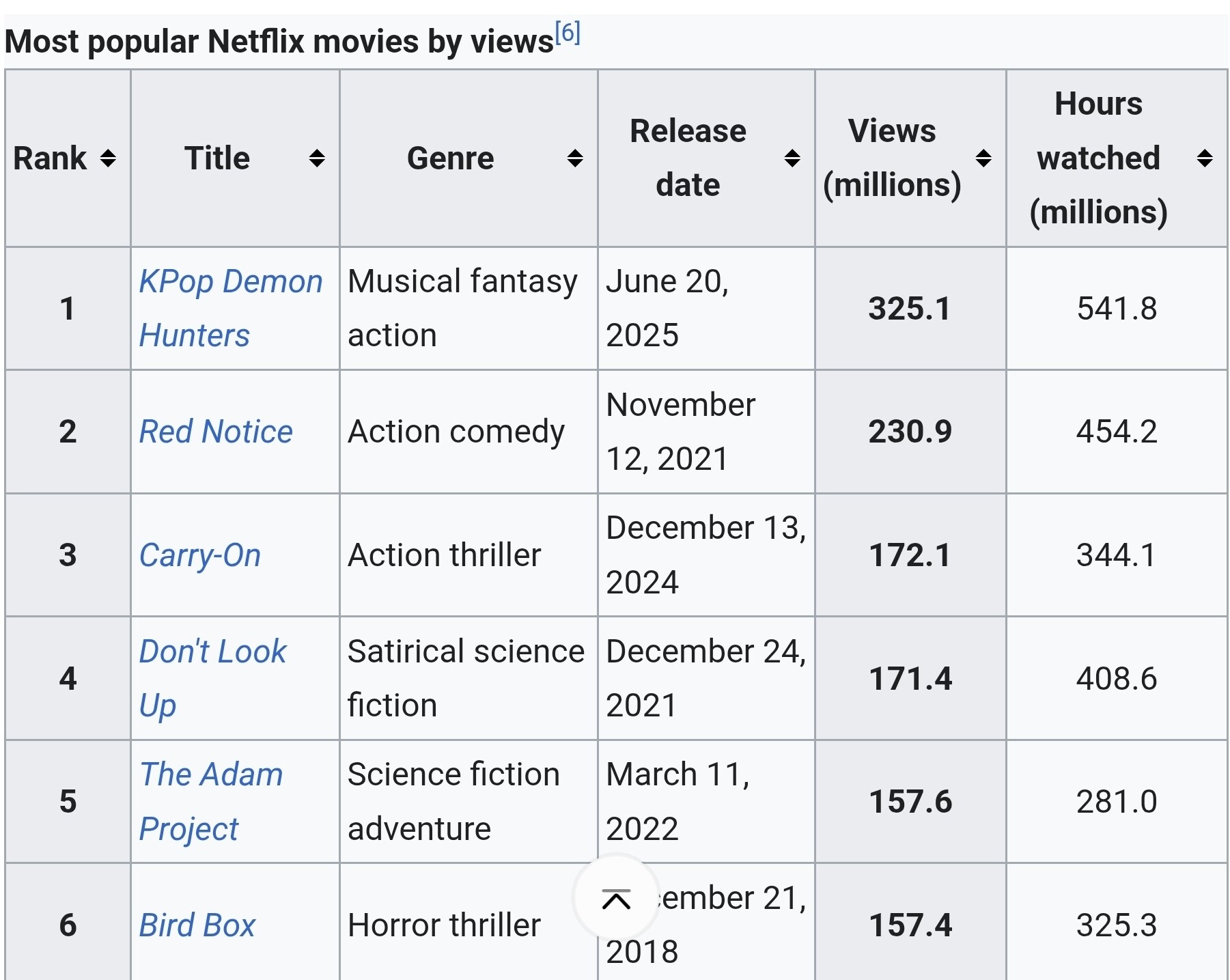Sort Hours watched column arrow icon
The width and height of the screenshot is (1230, 980).
pyautogui.click(x=1205, y=158)
